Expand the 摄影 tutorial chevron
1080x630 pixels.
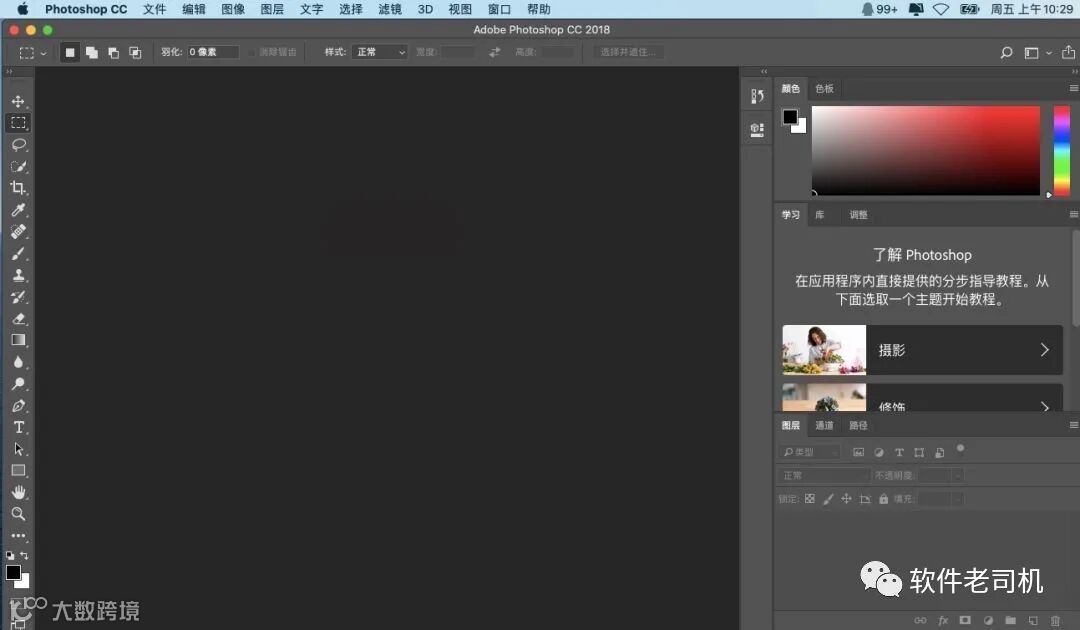1045,350
